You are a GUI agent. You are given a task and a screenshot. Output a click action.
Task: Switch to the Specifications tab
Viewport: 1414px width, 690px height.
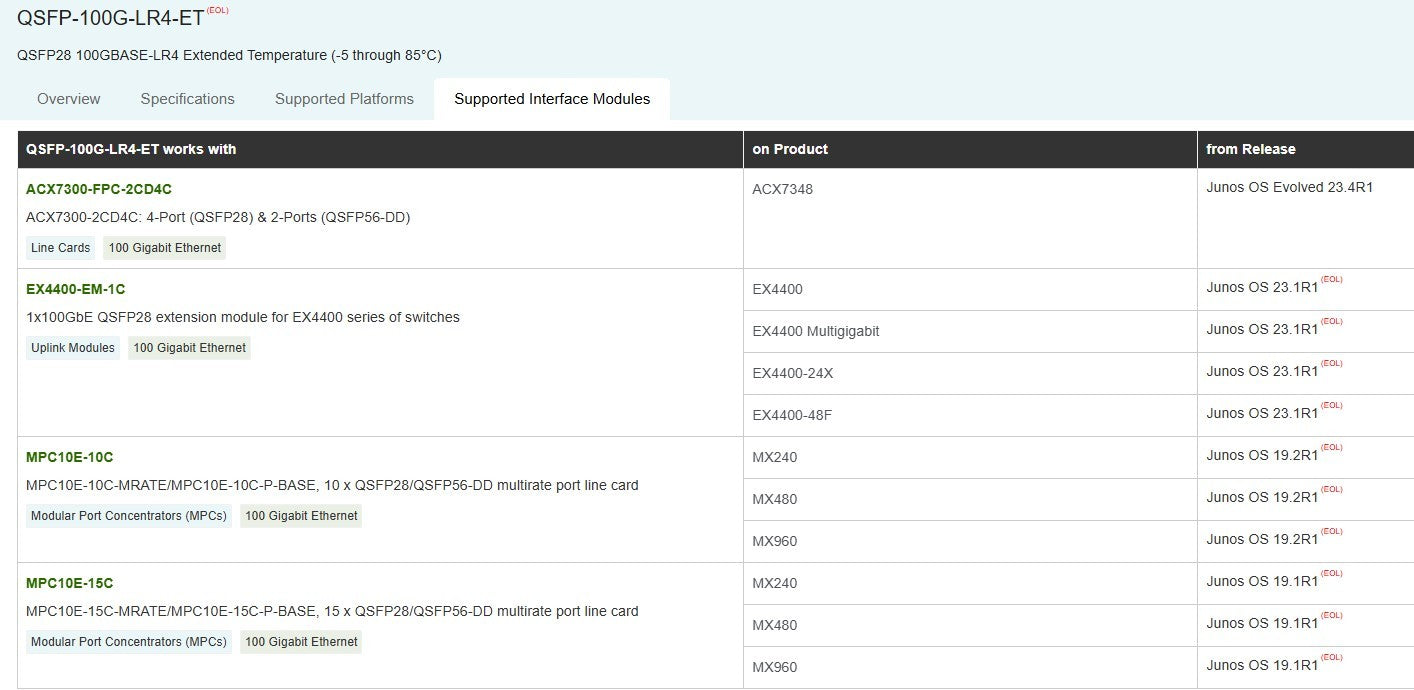point(188,99)
